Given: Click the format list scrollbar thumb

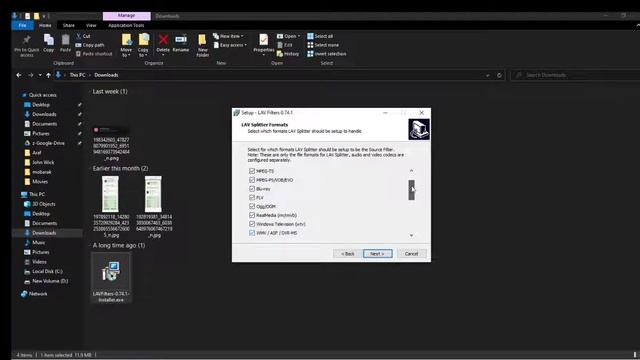Looking at the screenshot, I should 411,190.
